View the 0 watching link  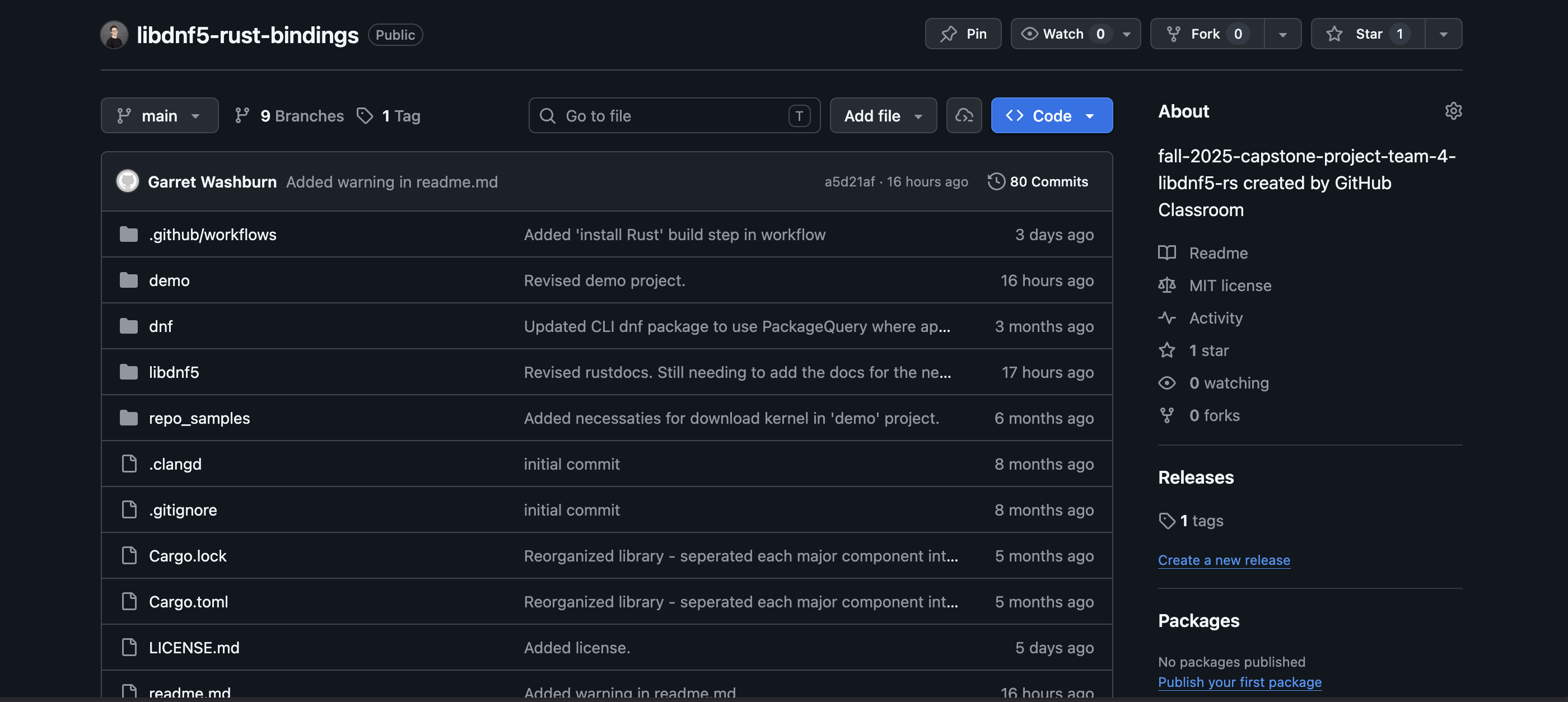coord(1214,383)
